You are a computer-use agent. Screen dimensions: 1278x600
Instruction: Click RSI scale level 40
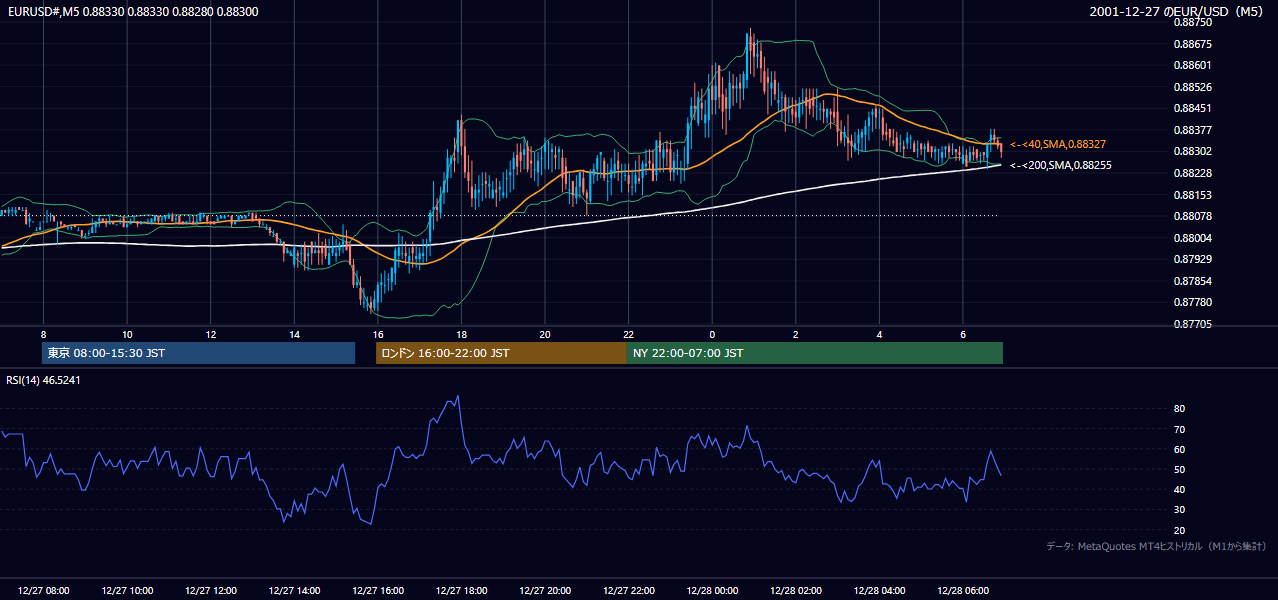1180,489
